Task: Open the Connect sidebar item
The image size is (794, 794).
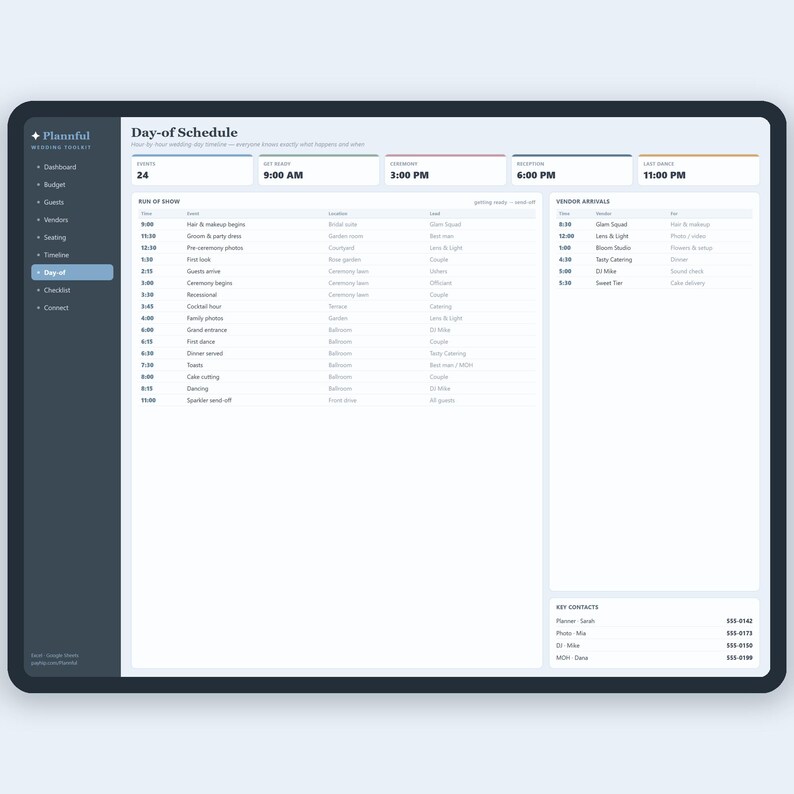Action: pyautogui.click(x=72, y=307)
